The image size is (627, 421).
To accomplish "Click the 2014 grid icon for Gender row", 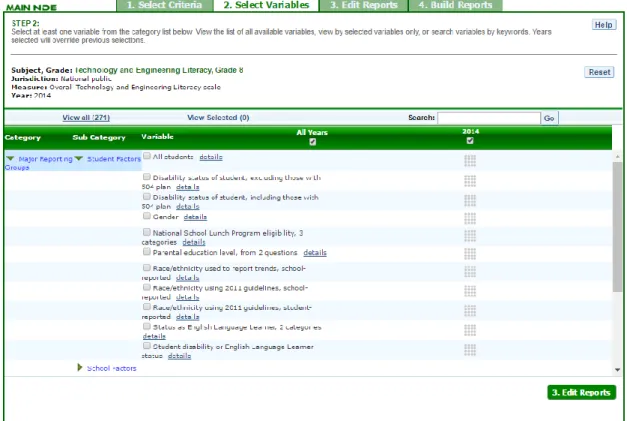I will (470, 218).
